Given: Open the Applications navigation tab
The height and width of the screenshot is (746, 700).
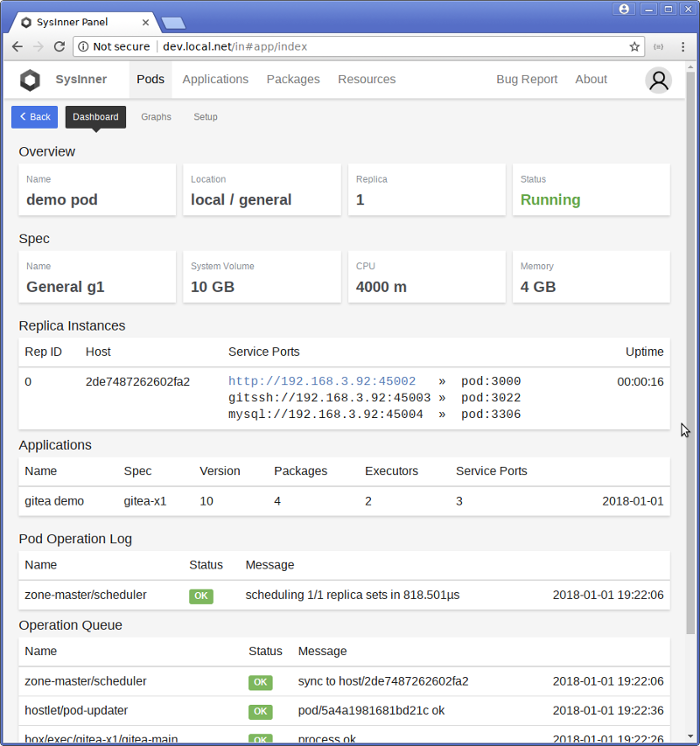Looking at the screenshot, I should pyautogui.click(x=216, y=79).
